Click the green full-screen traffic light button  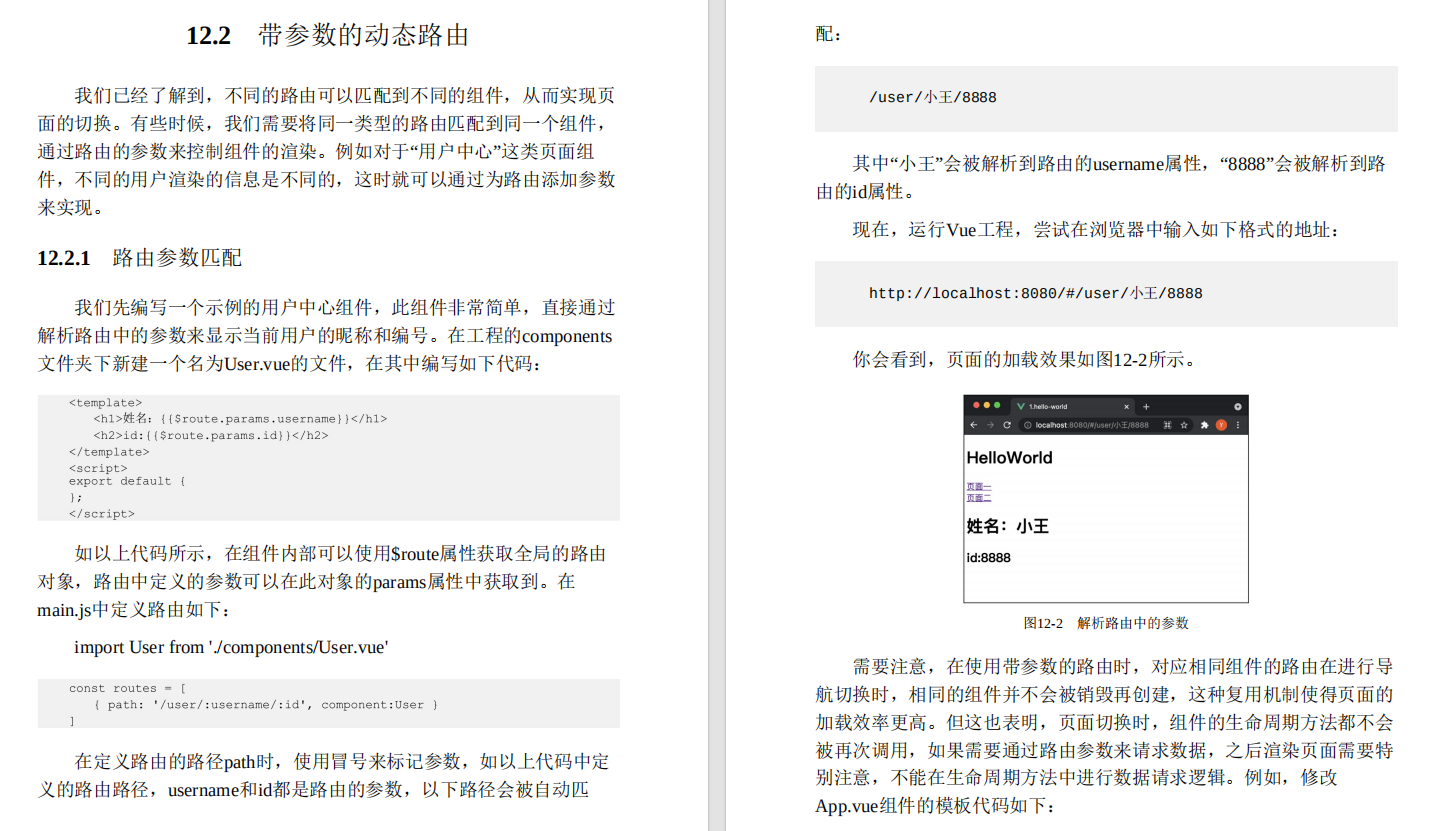pos(997,404)
